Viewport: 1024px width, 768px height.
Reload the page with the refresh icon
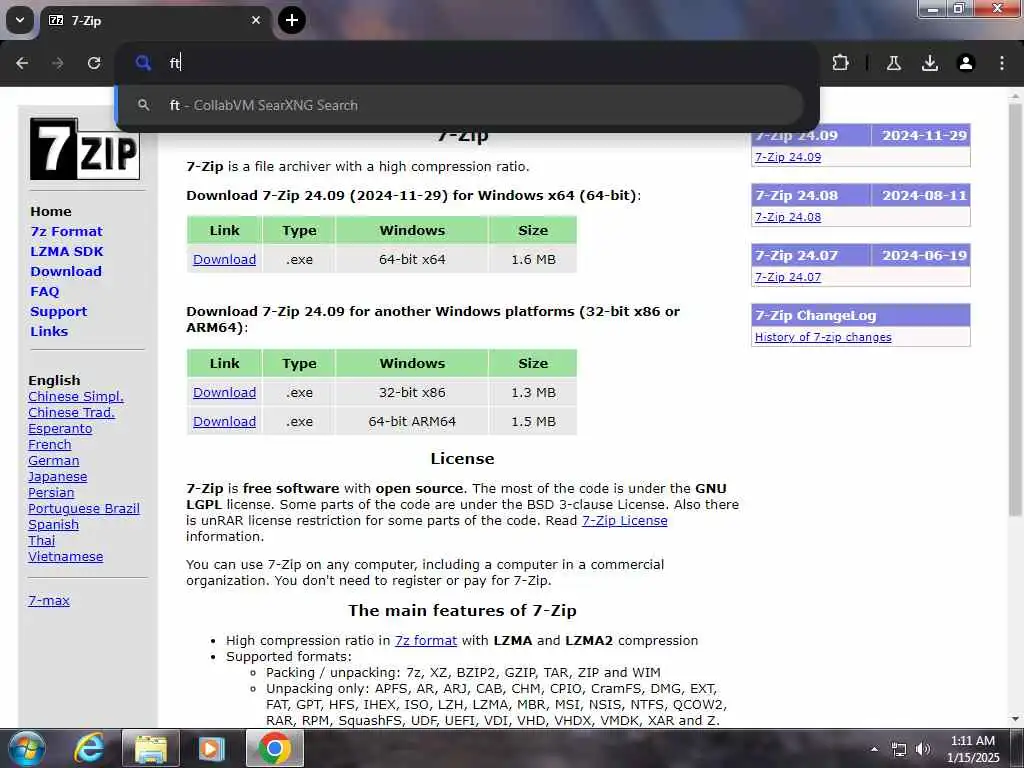(x=94, y=63)
